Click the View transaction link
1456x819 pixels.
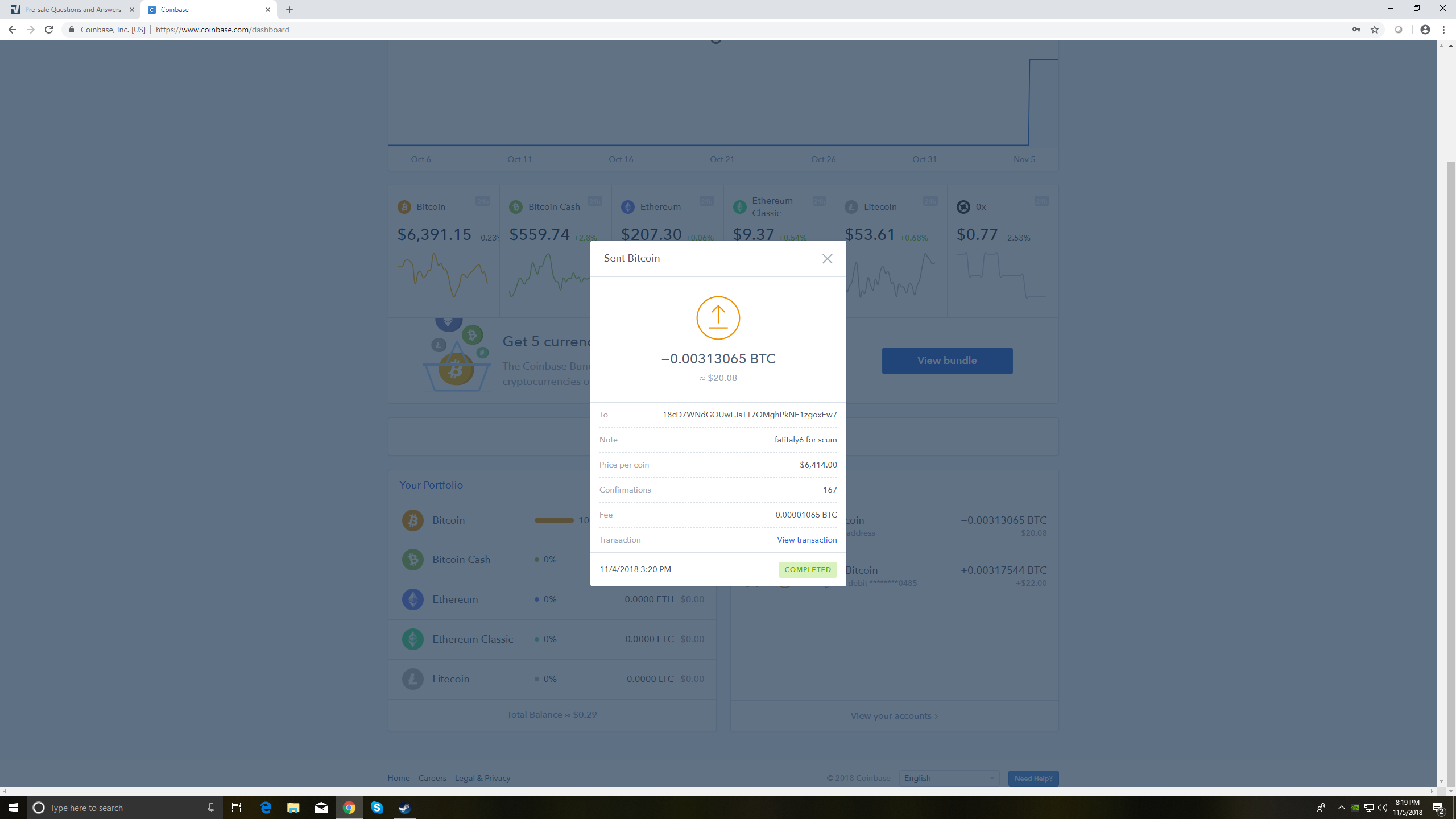[806, 540]
